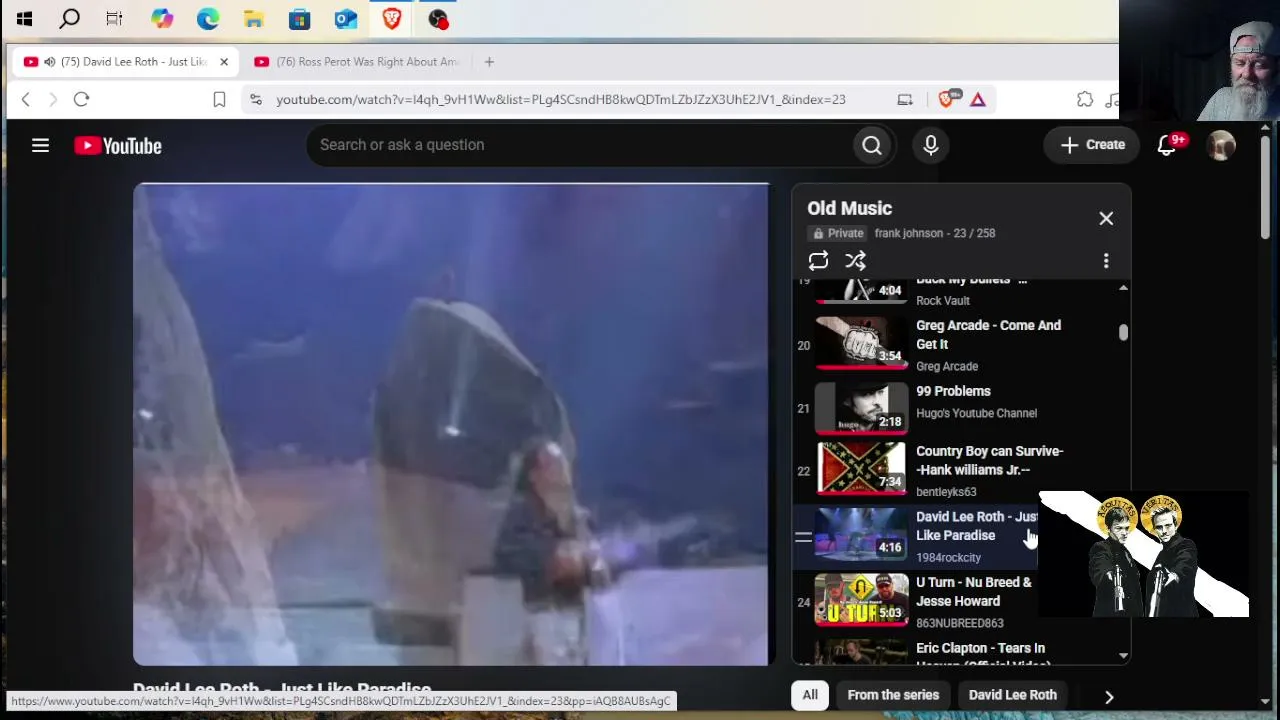Open the browser extensions menu
The image size is (1280, 720).
tap(1085, 99)
